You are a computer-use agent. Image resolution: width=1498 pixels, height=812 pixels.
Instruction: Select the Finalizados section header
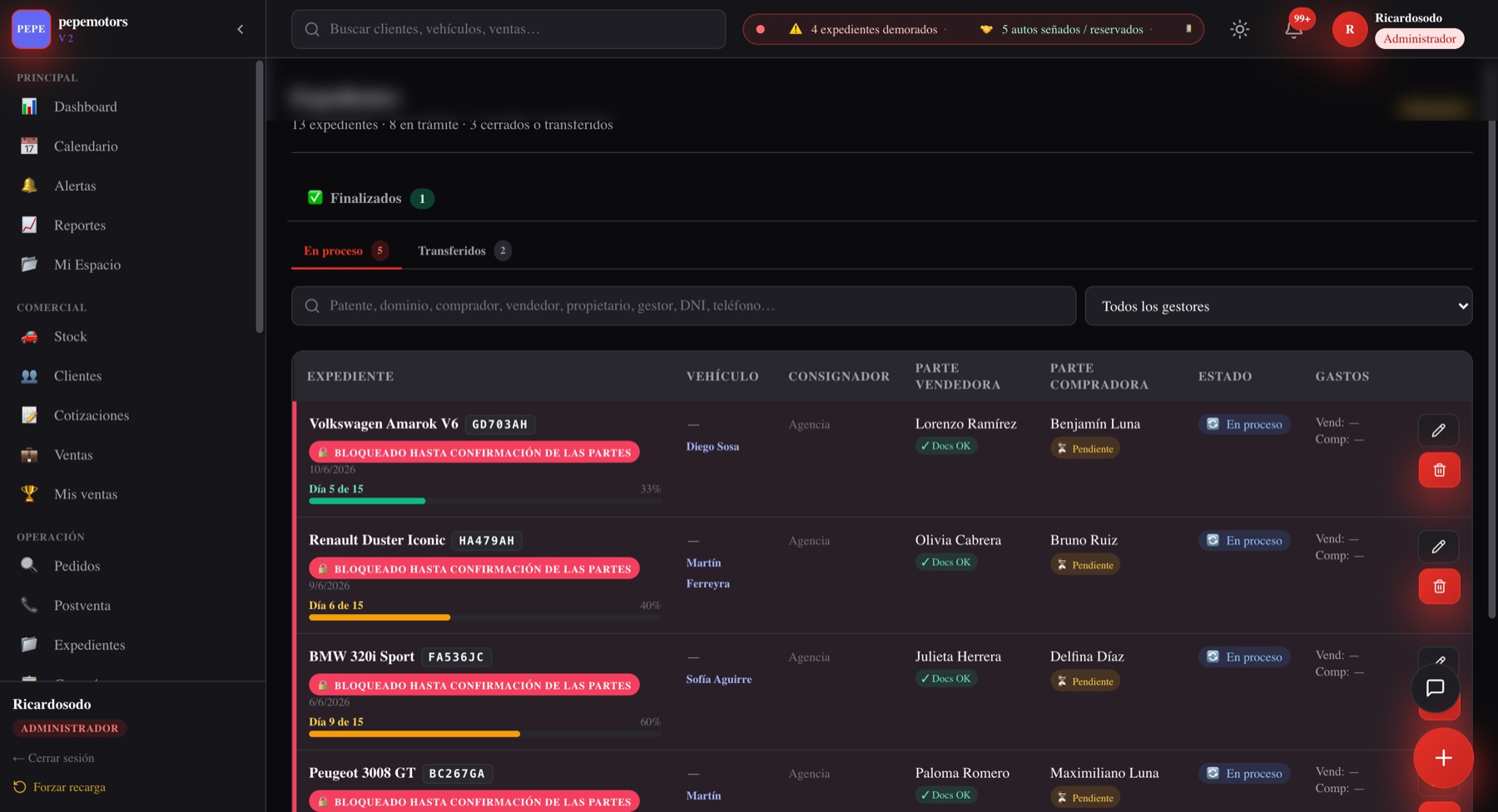[x=371, y=198]
